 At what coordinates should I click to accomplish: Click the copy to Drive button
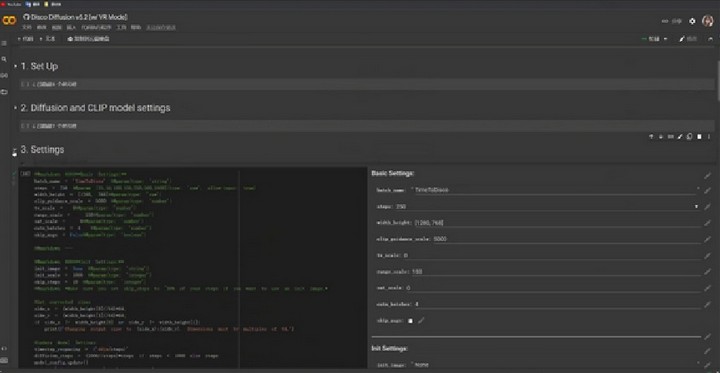click(89, 39)
